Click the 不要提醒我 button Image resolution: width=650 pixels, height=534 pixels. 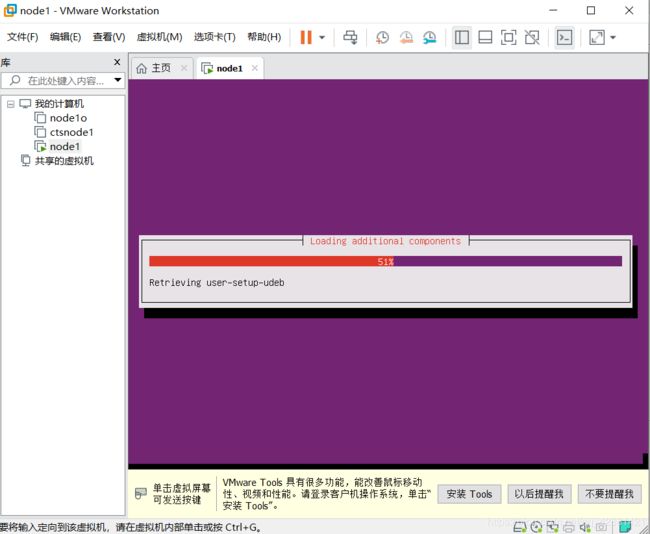coord(609,494)
